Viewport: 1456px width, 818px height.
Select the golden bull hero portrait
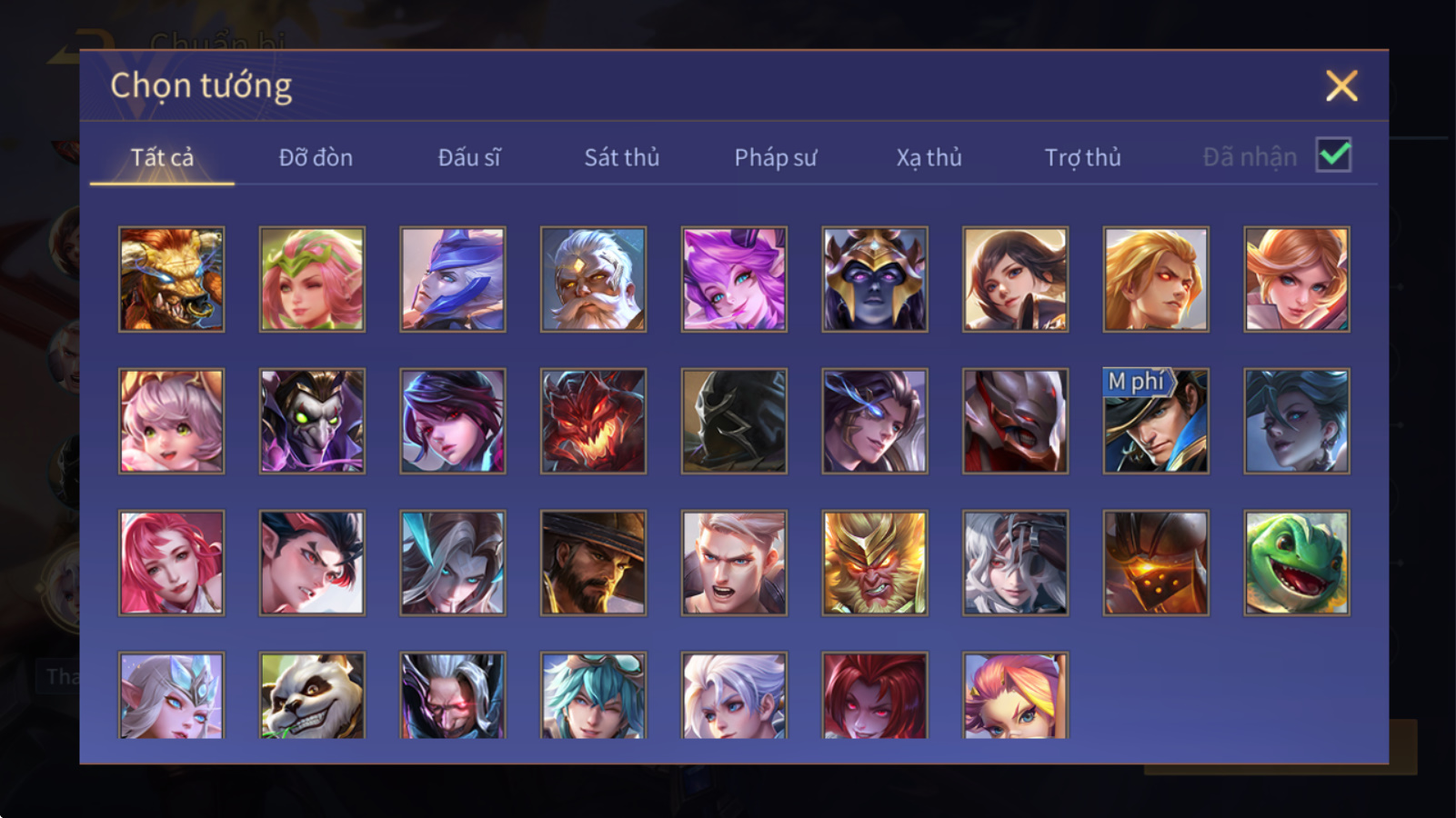pyautogui.click(x=171, y=279)
